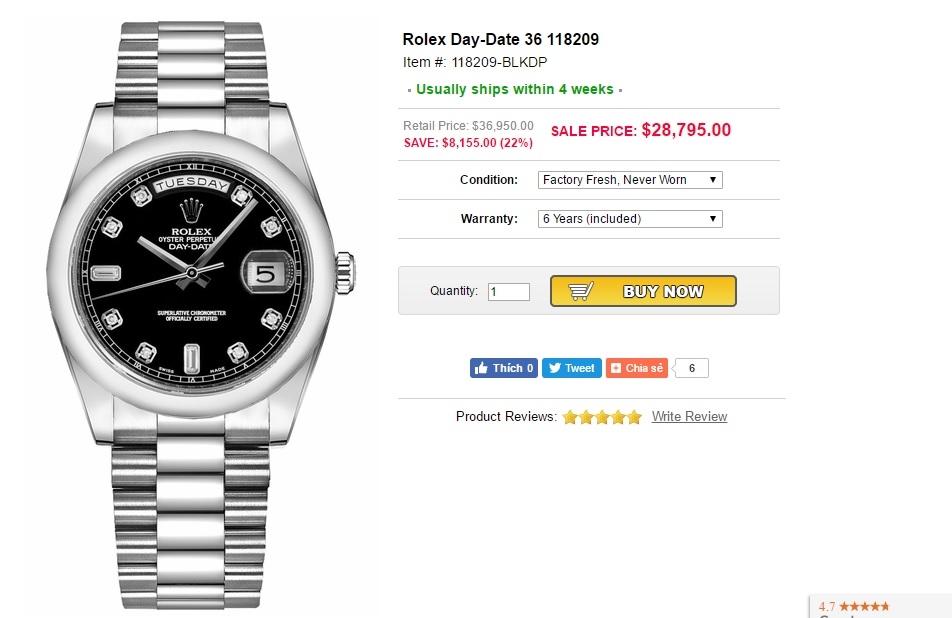This screenshot has width=952, height=618.
Task: Click the share count showing 6
Action: [690, 367]
